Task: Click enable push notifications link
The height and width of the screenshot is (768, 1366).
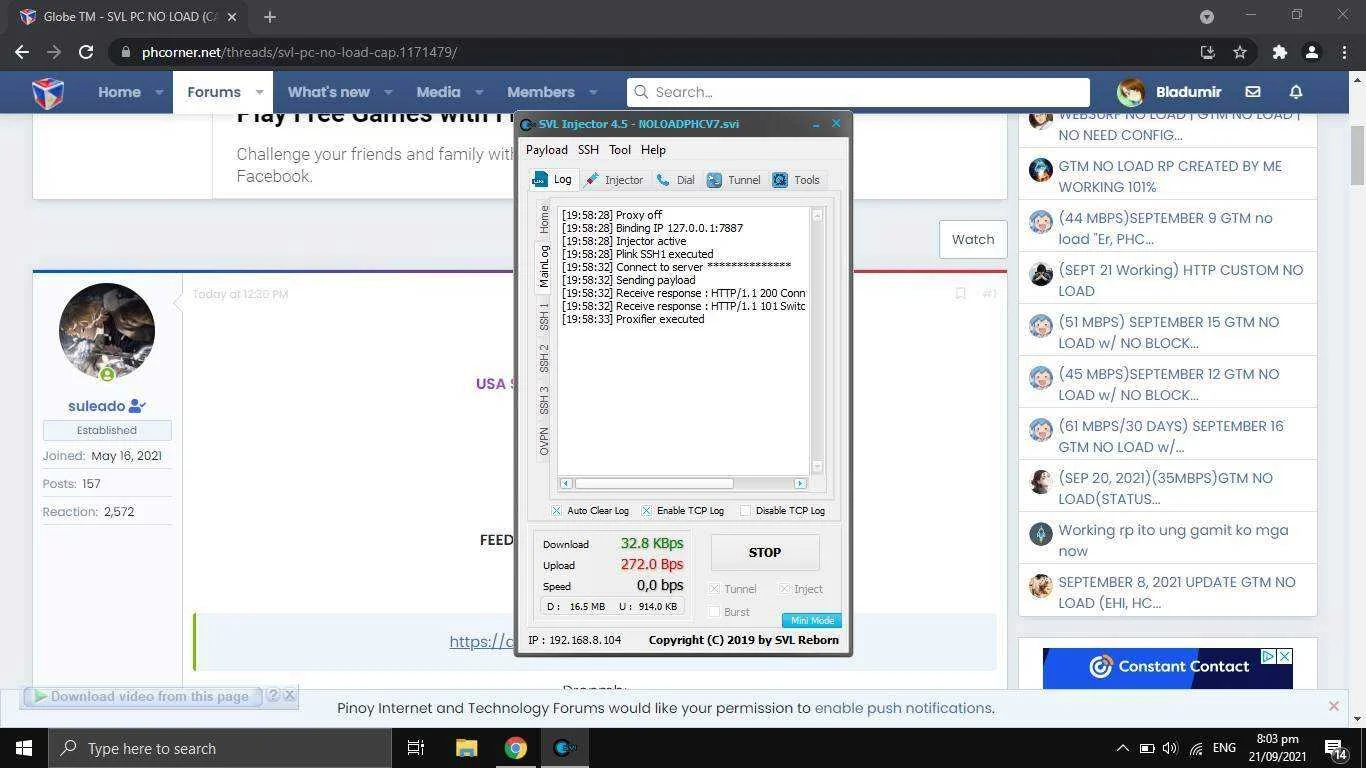Action: pyautogui.click(x=903, y=708)
